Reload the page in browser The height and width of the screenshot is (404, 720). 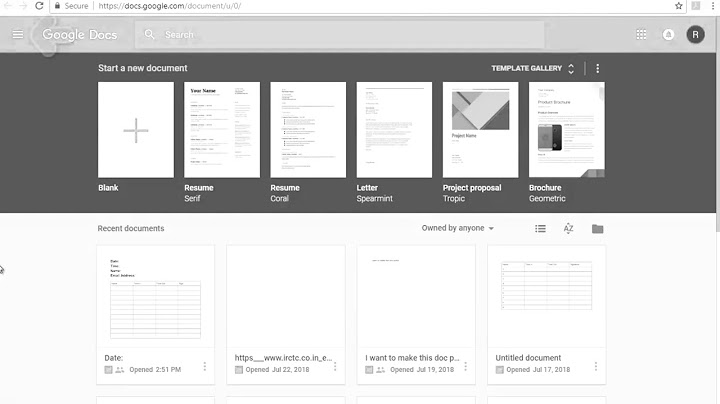click(x=39, y=6)
